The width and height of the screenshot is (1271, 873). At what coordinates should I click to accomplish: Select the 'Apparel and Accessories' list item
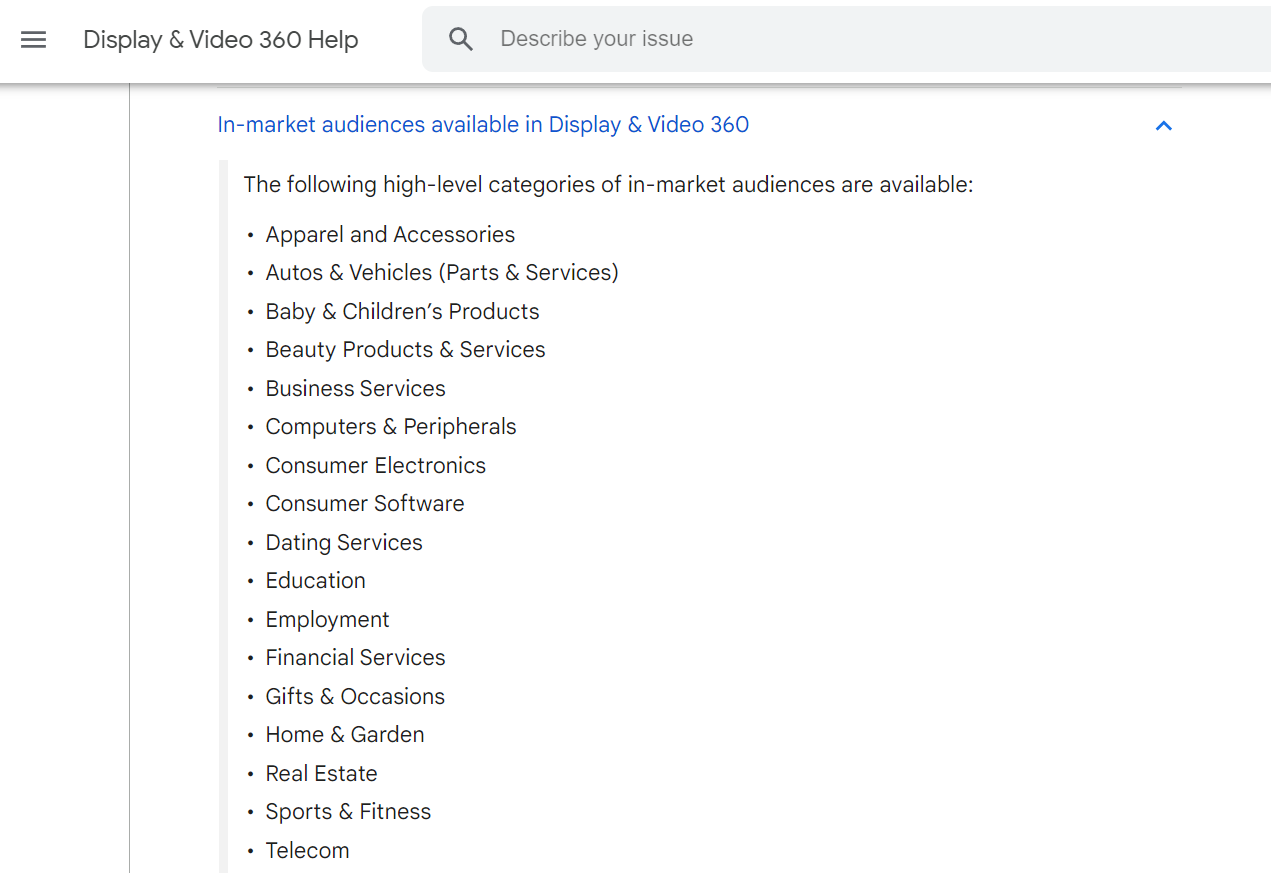tap(390, 235)
